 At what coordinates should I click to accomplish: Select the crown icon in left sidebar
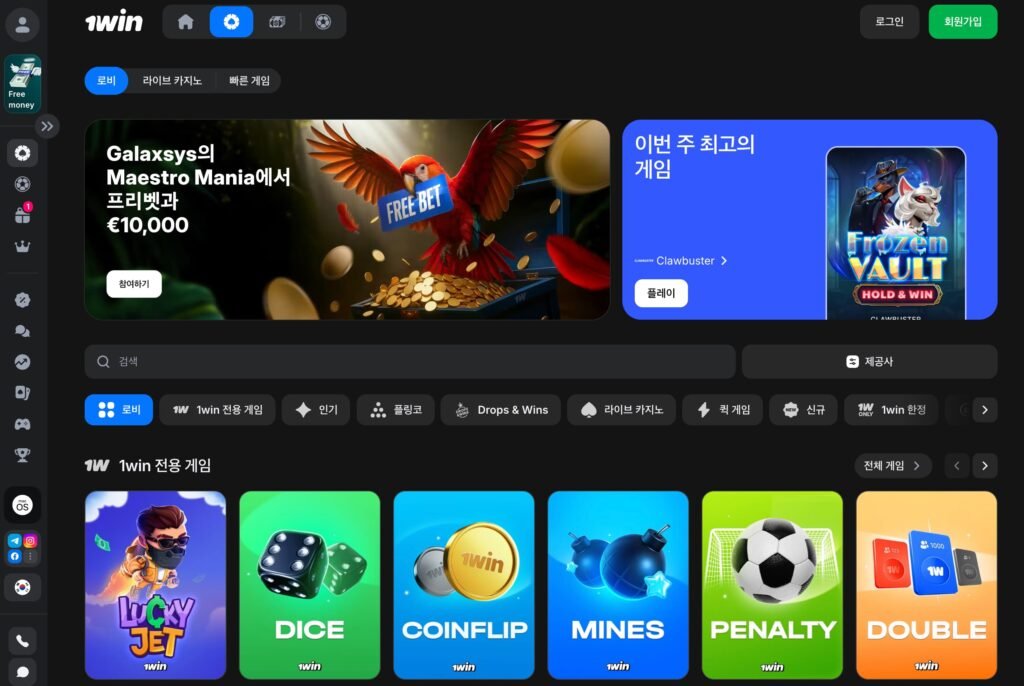[x=22, y=247]
